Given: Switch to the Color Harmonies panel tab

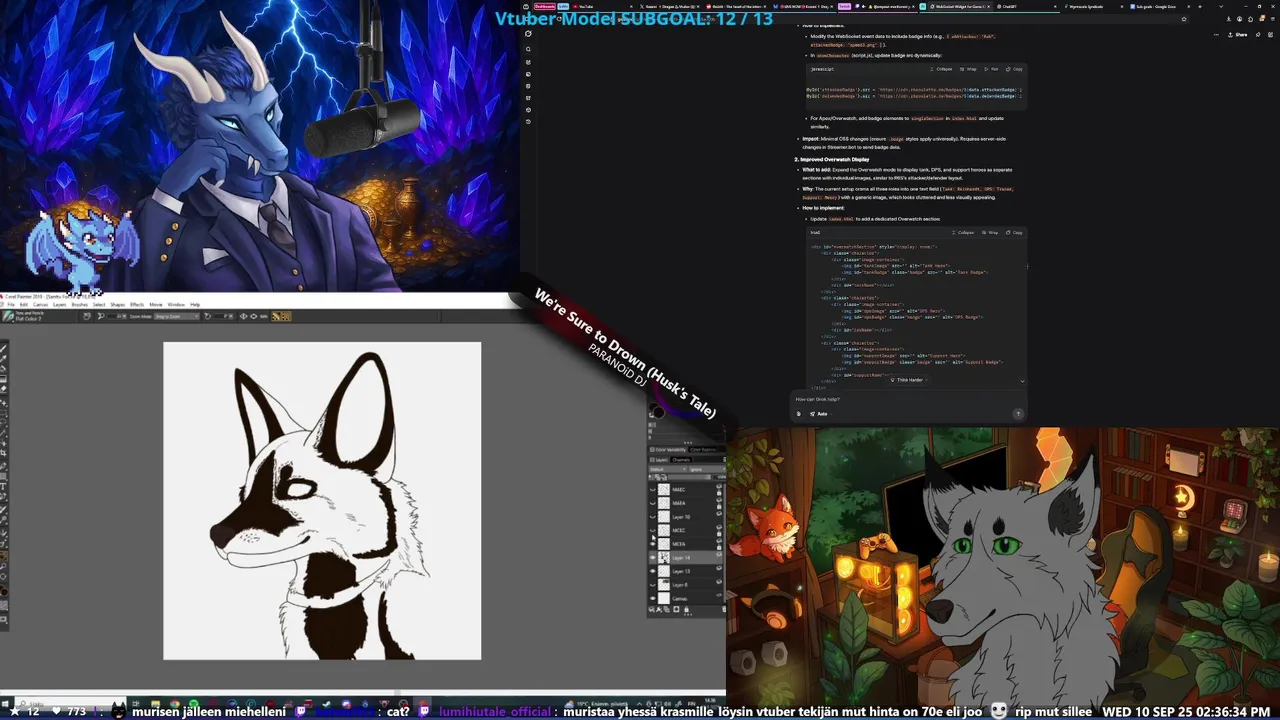Looking at the screenshot, I should [705, 449].
